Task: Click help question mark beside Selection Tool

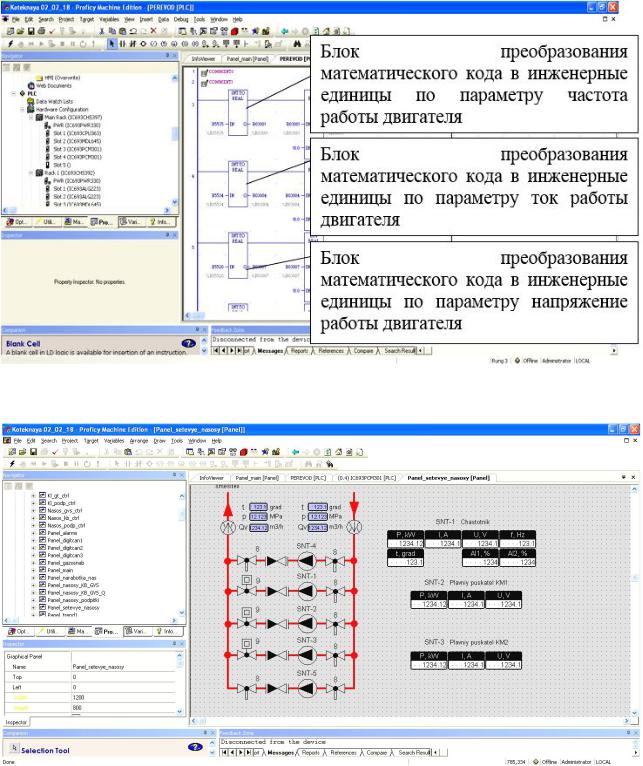Action: click(194, 747)
